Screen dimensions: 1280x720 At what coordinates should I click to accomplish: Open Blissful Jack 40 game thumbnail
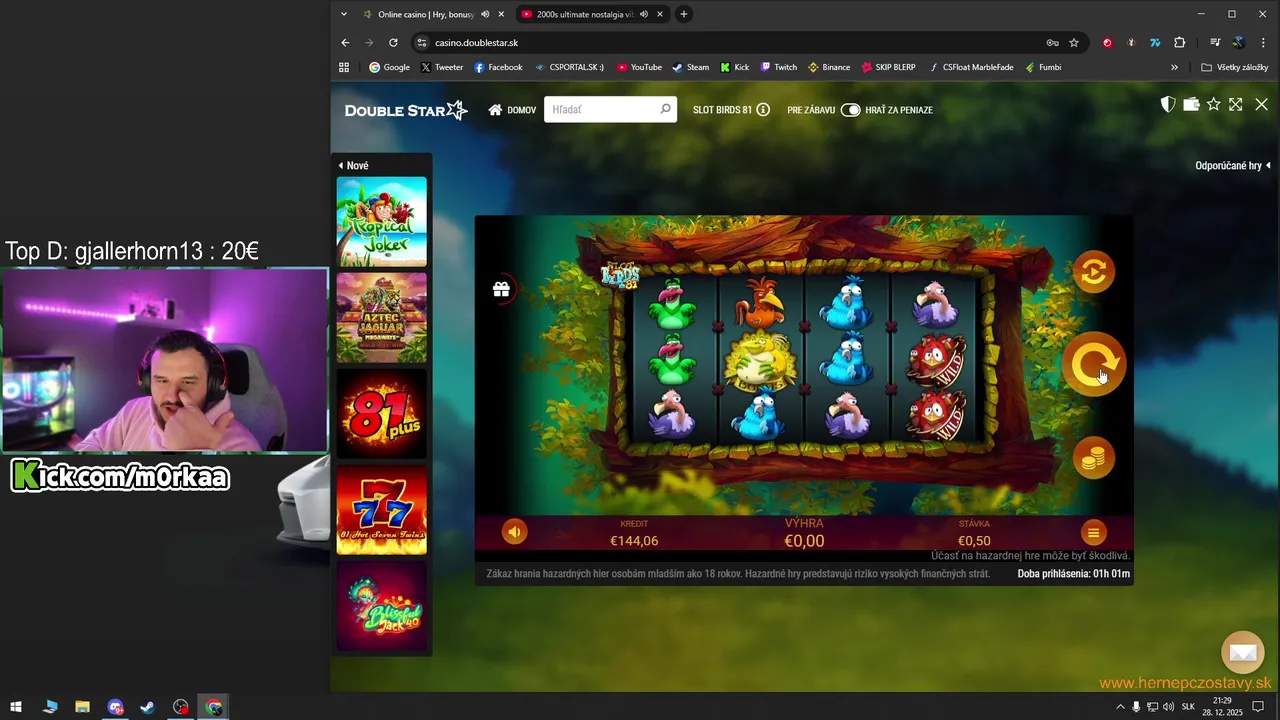pyautogui.click(x=382, y=606)
